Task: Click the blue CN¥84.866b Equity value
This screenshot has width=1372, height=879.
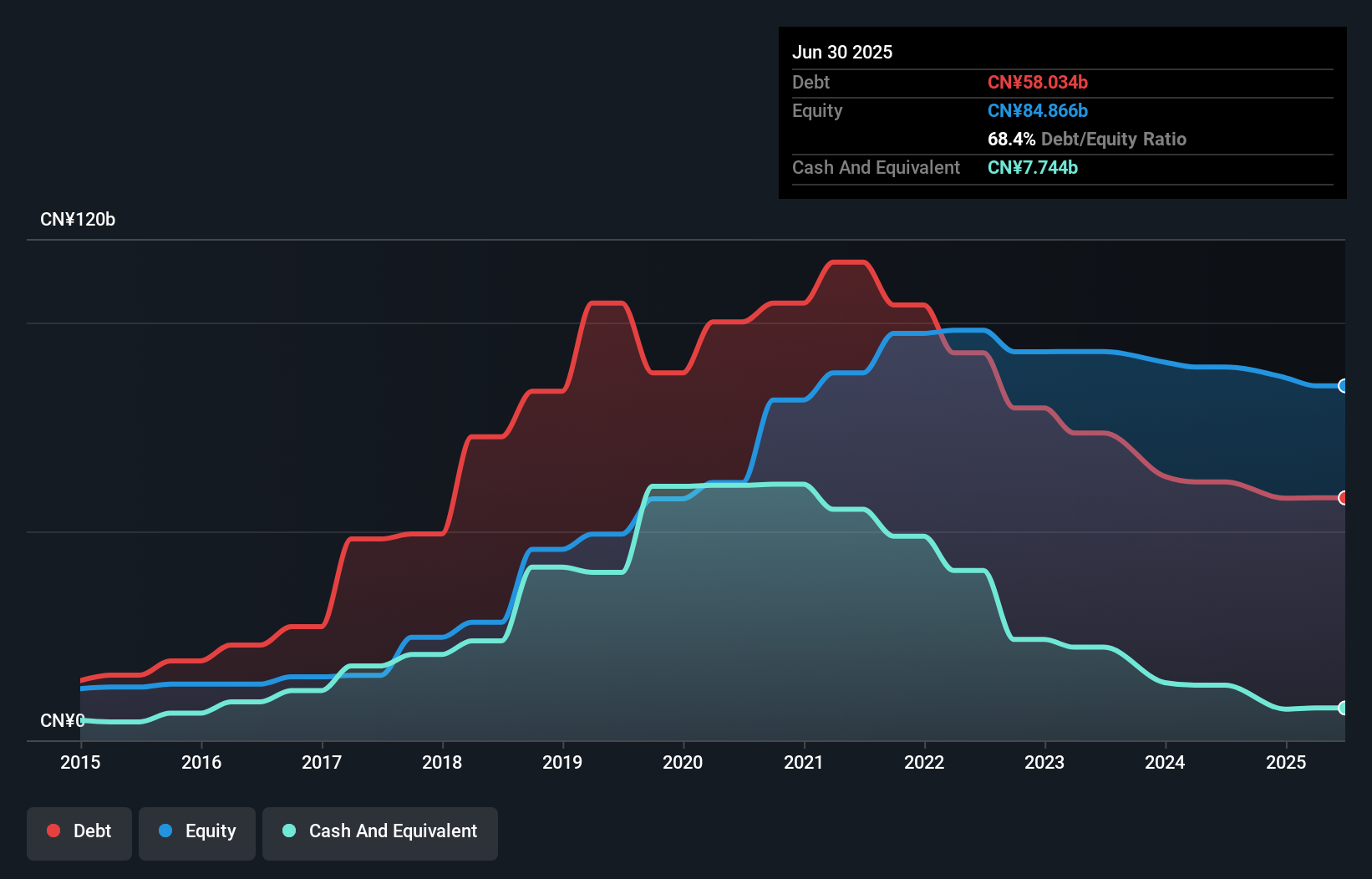Action: (1038, 110)
